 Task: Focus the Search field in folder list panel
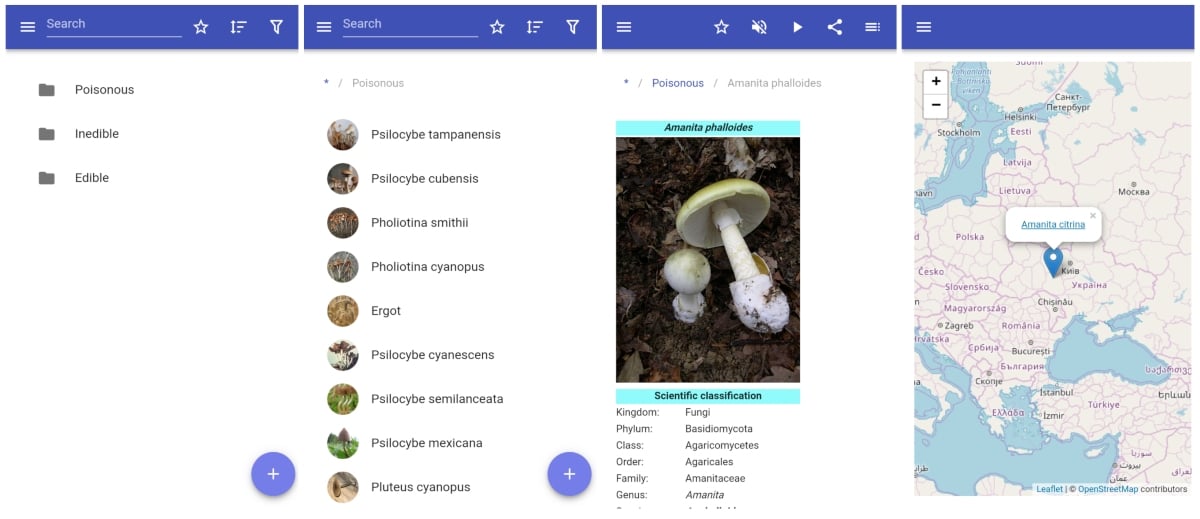pos(114,24)
